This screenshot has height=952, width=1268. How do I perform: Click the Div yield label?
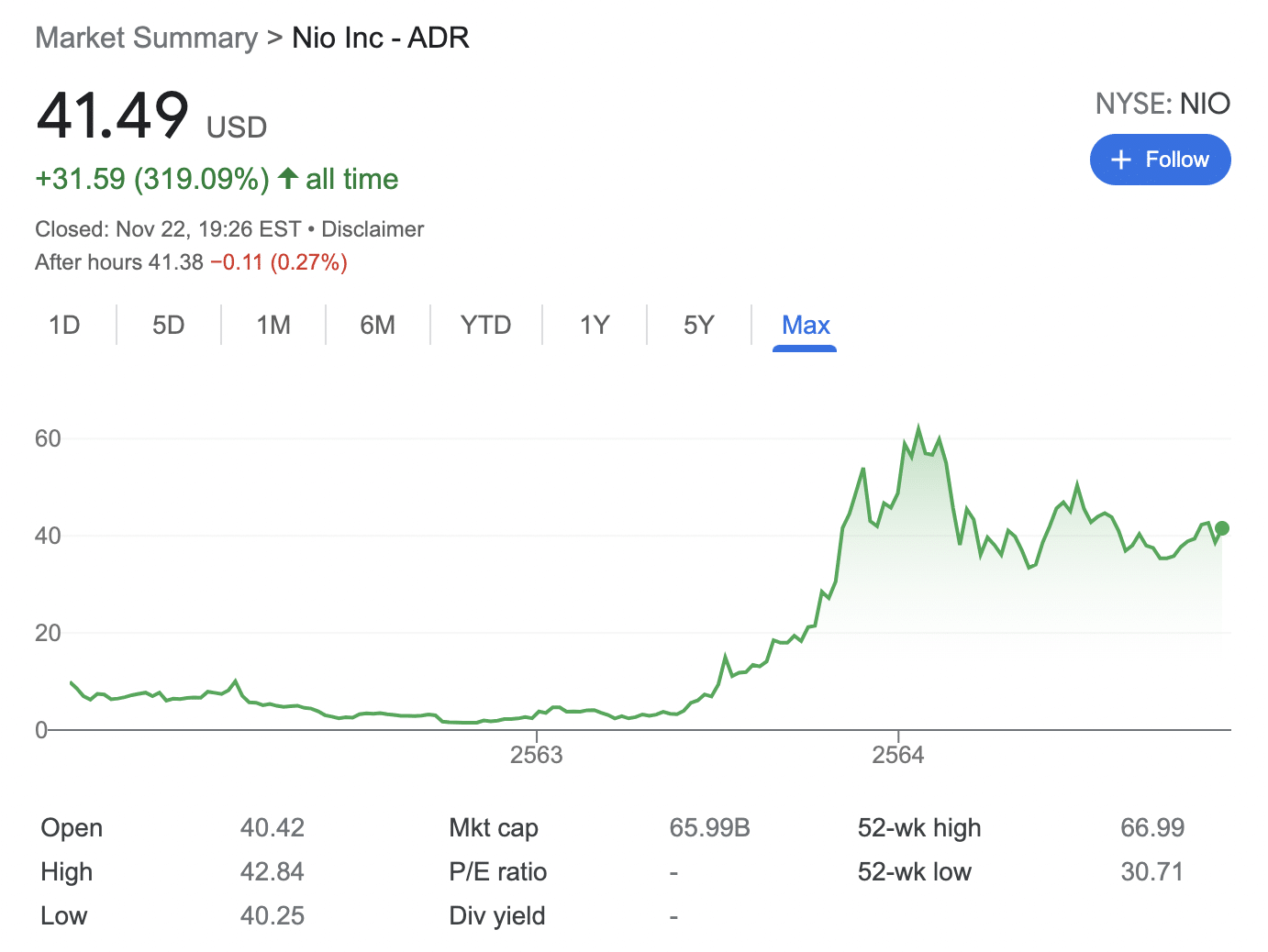[497, 915]
